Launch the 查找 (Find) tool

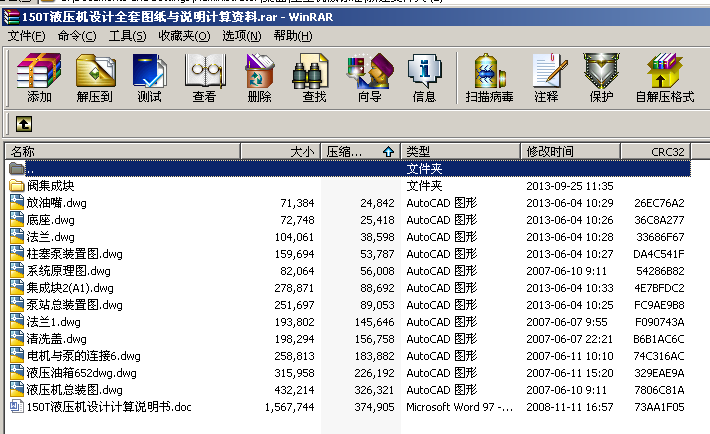click(314, 78)
